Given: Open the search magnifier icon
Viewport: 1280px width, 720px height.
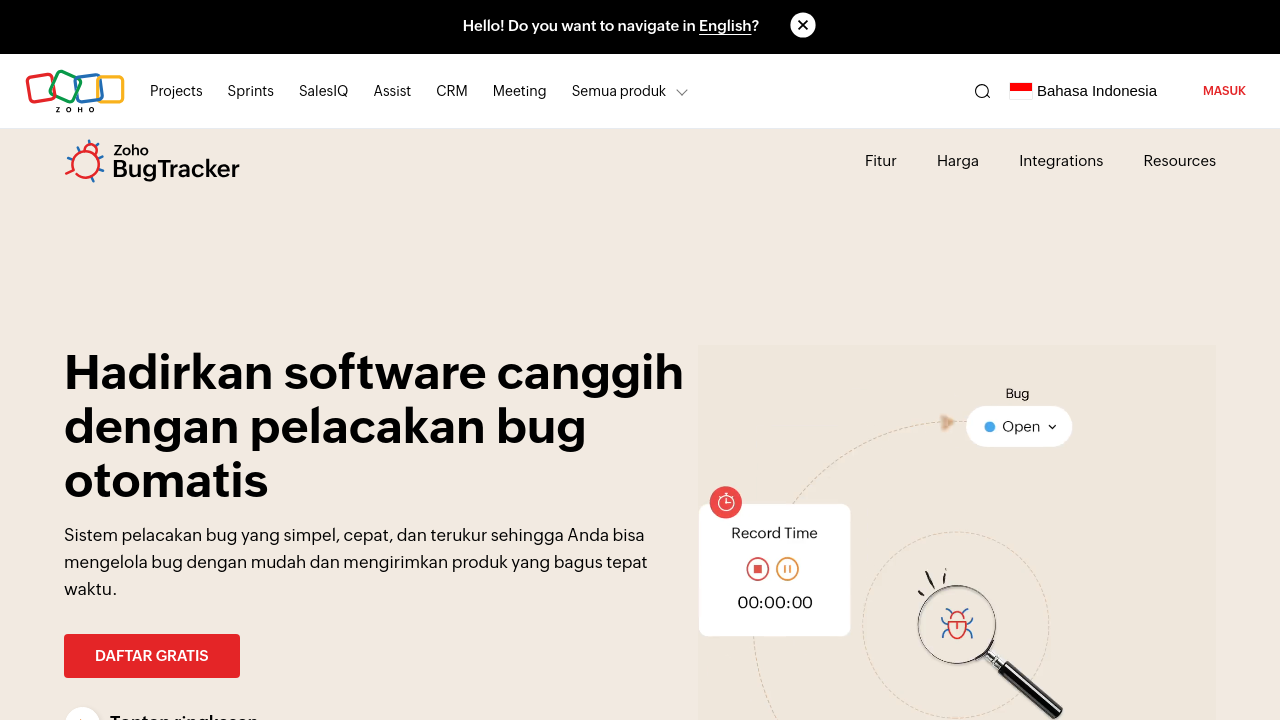Looking at the screenshot, I should tap(982, 91).
